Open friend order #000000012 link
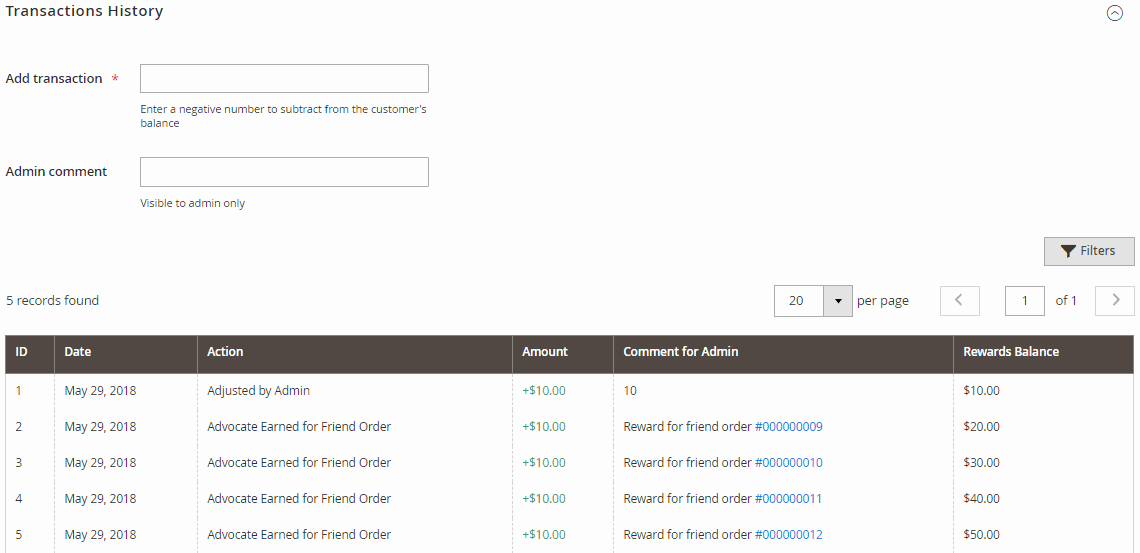 pyautogui.click(x=788, y=534)
